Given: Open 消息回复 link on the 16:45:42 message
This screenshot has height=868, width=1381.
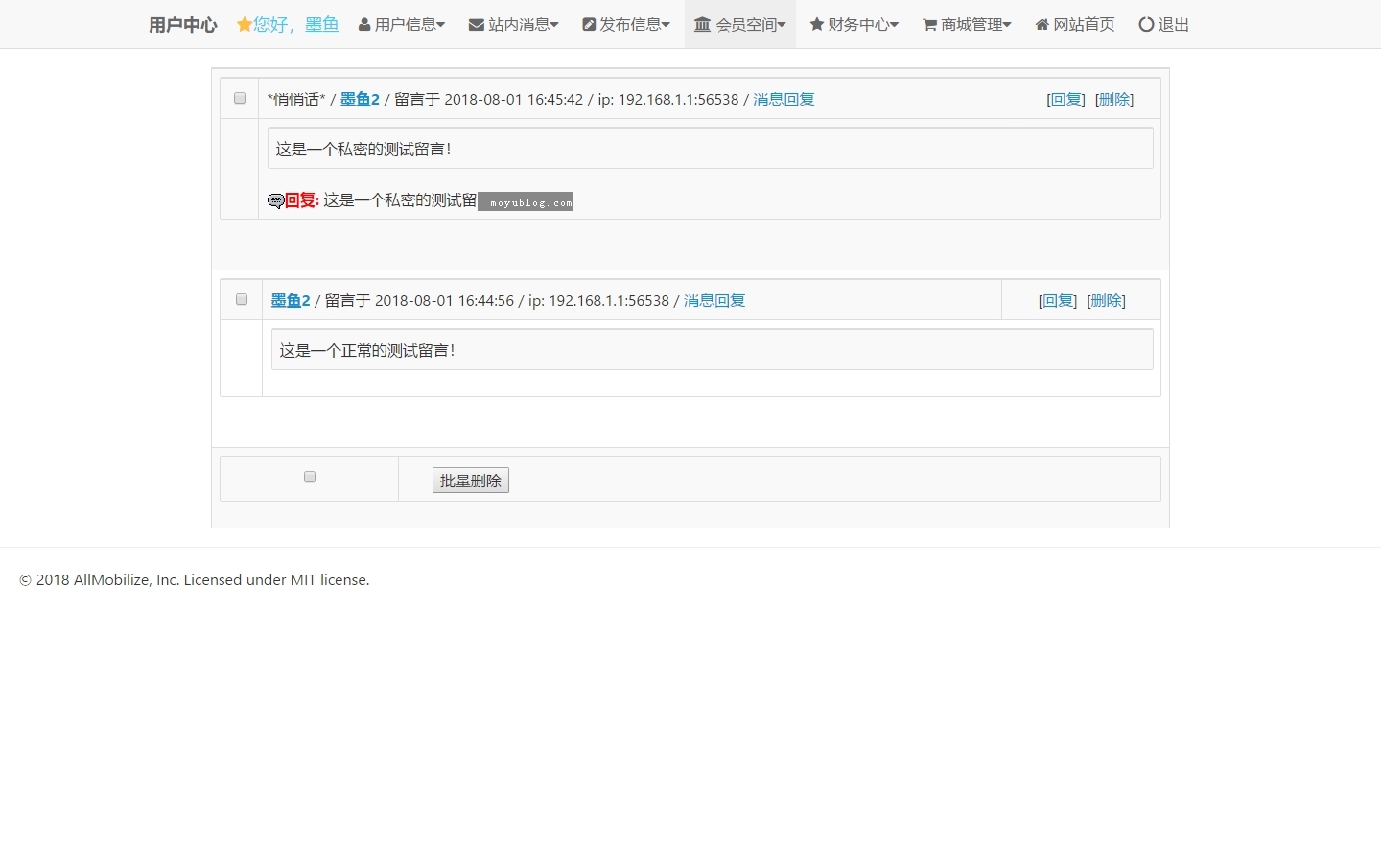Looking at the screenshot, I should [x=784, y=100].
